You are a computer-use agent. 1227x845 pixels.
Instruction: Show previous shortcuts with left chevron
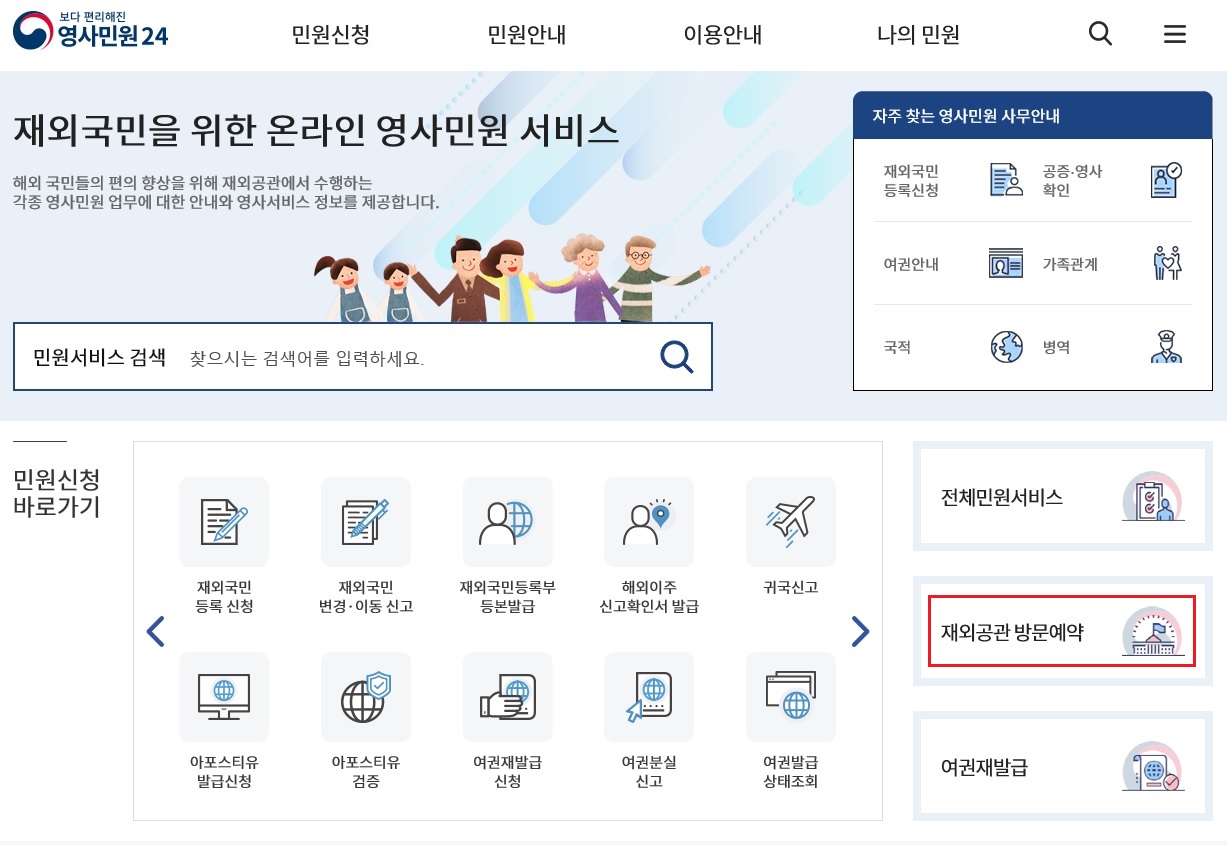(155, 632)
